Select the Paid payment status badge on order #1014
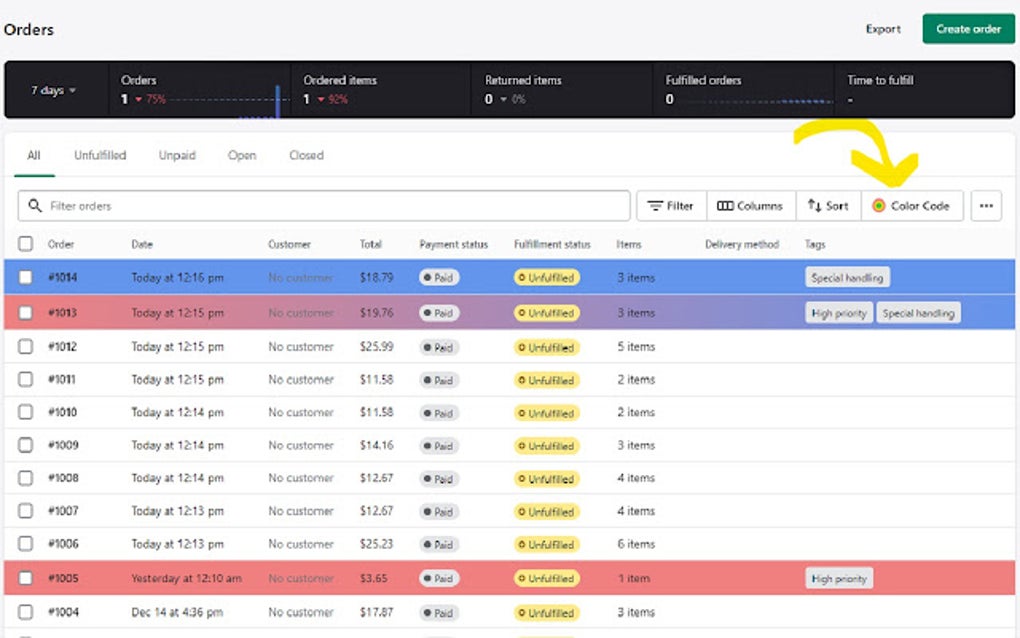Image resolution: width=1020 pixels, height=638 pixels. pyautogui.click(x=438, y=279)
